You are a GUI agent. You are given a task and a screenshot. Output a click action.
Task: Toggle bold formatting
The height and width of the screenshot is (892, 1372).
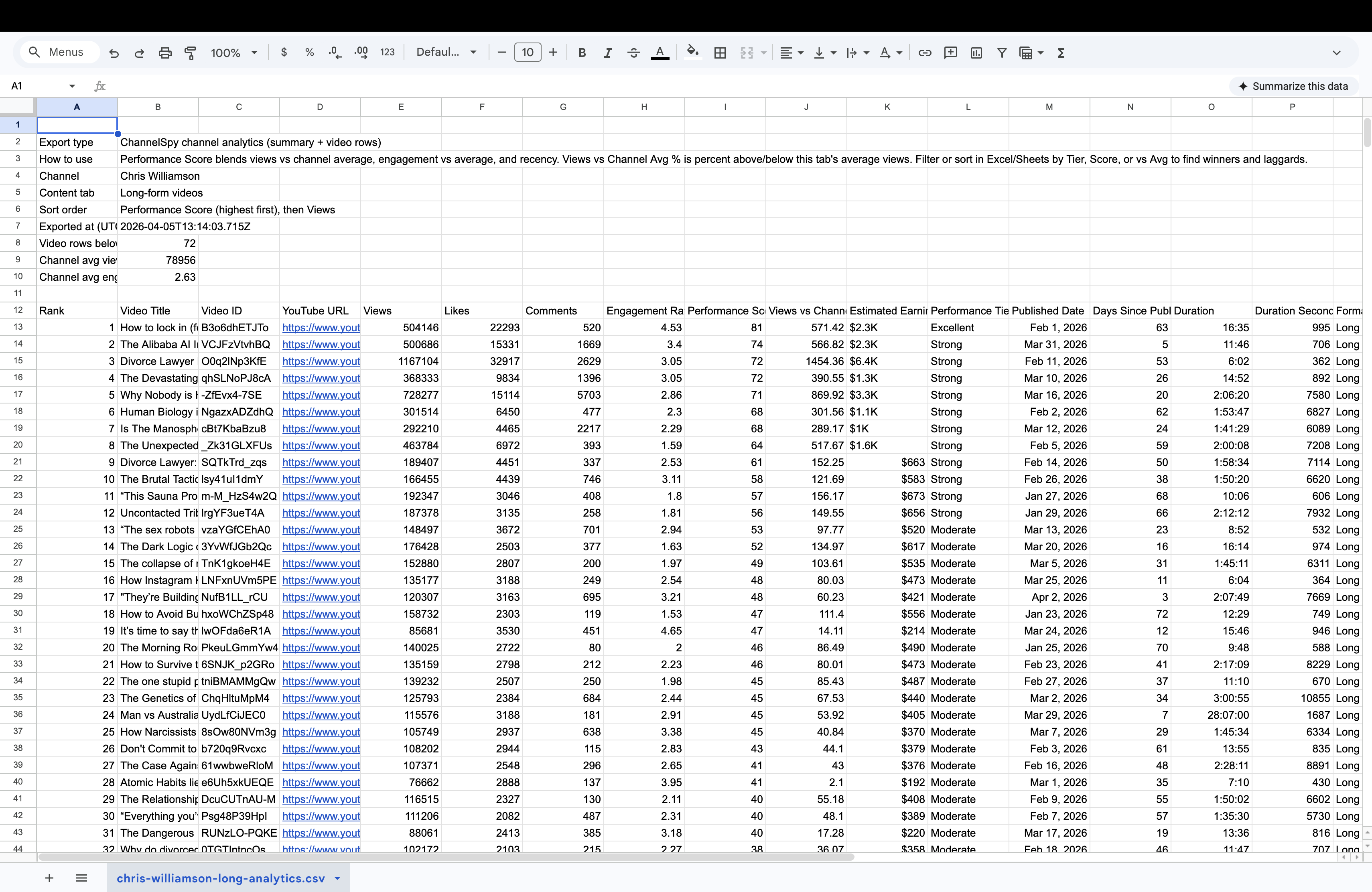(x=582, y=53)
